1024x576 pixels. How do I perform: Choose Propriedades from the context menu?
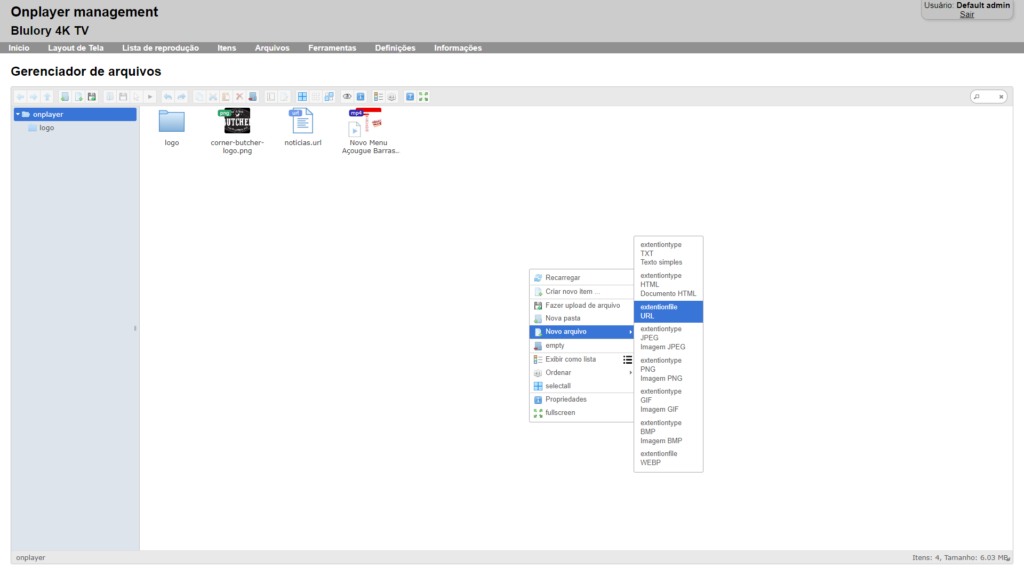581,399
